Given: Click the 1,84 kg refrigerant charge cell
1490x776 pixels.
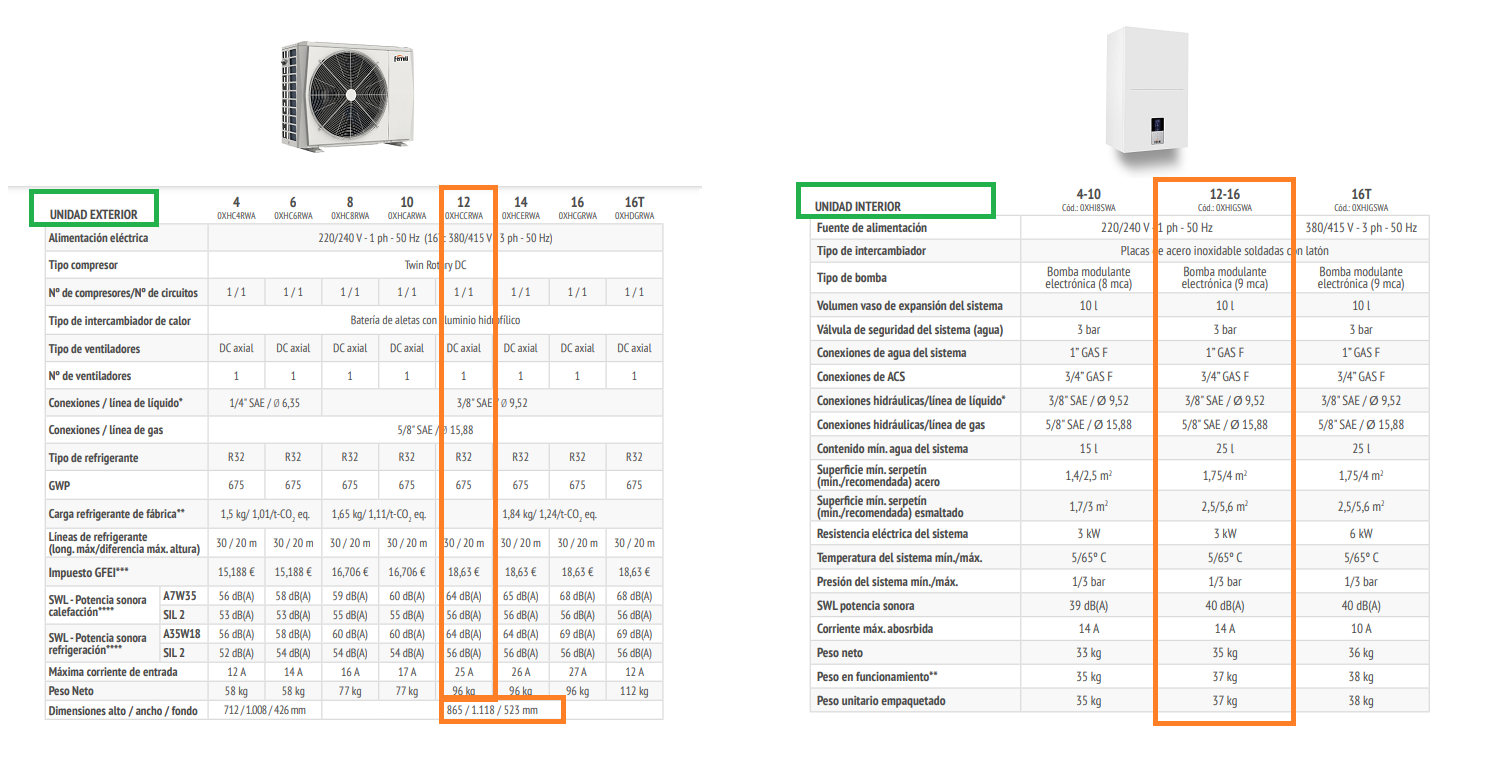Looking at the screenshot, I should (550, 514).
